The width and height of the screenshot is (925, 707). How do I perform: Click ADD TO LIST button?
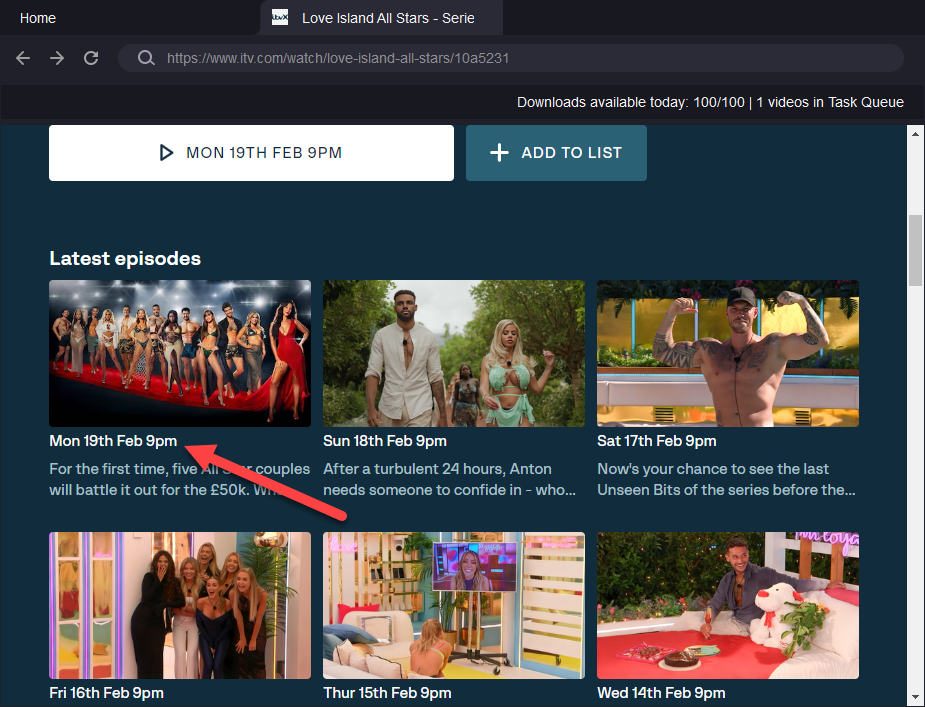(556, 153)
